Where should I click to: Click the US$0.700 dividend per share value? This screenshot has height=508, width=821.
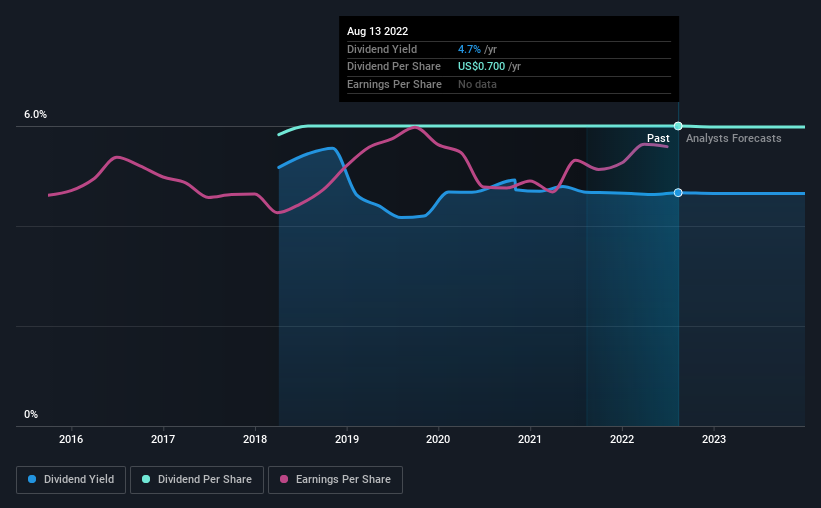[x=481, y=67]
